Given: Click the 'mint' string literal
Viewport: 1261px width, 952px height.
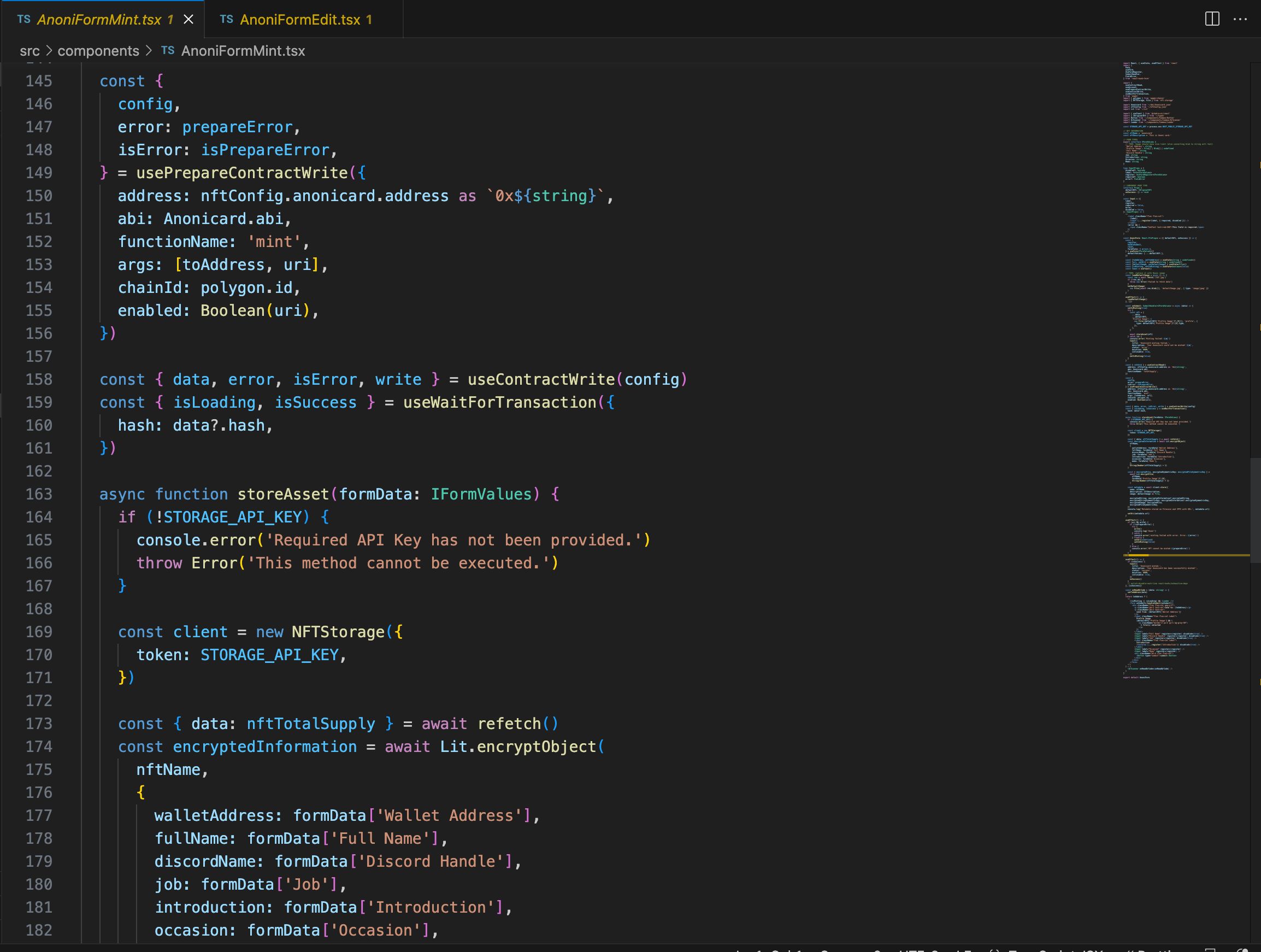Looking at the screenshot, I should tap(274, 242).
